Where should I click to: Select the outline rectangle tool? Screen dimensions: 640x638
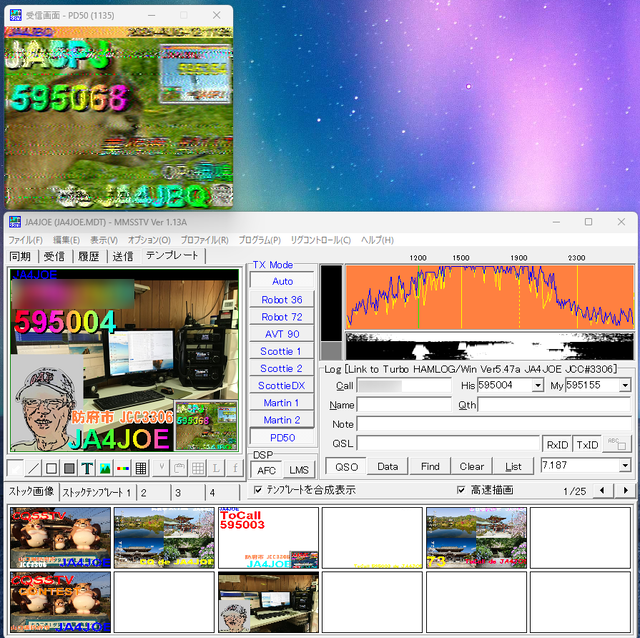[x=51, y=468]
